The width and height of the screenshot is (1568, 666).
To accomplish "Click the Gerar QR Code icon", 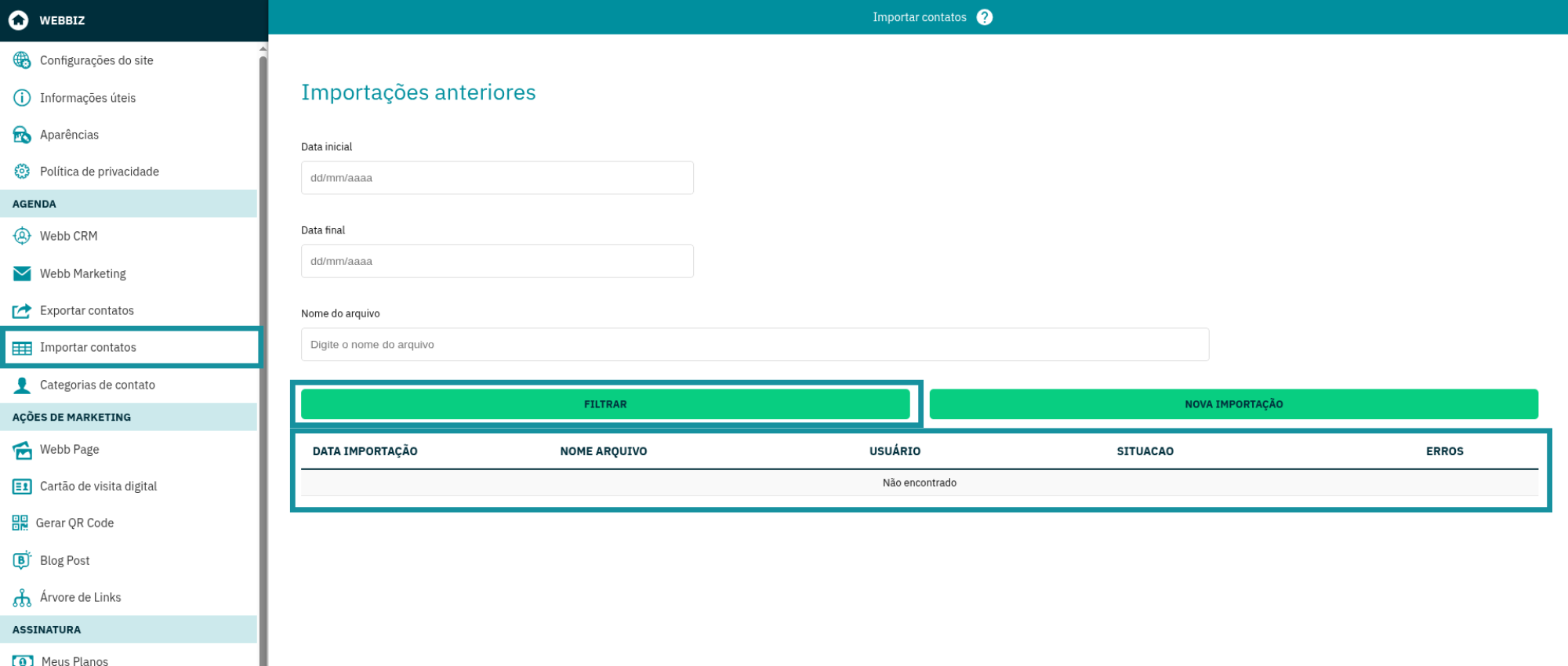I will pos(20,523).
